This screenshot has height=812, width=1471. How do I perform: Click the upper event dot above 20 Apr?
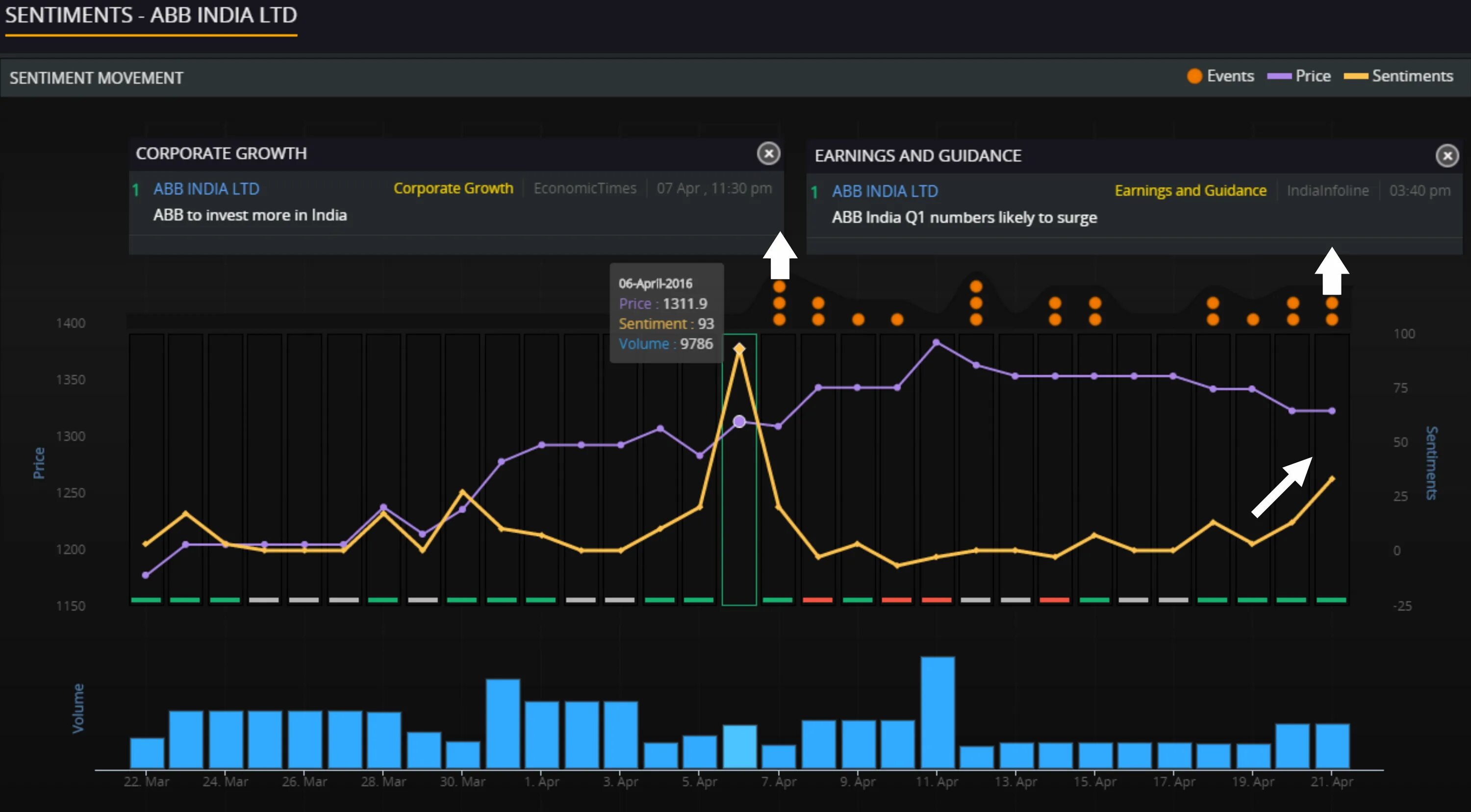(1293, 303)
